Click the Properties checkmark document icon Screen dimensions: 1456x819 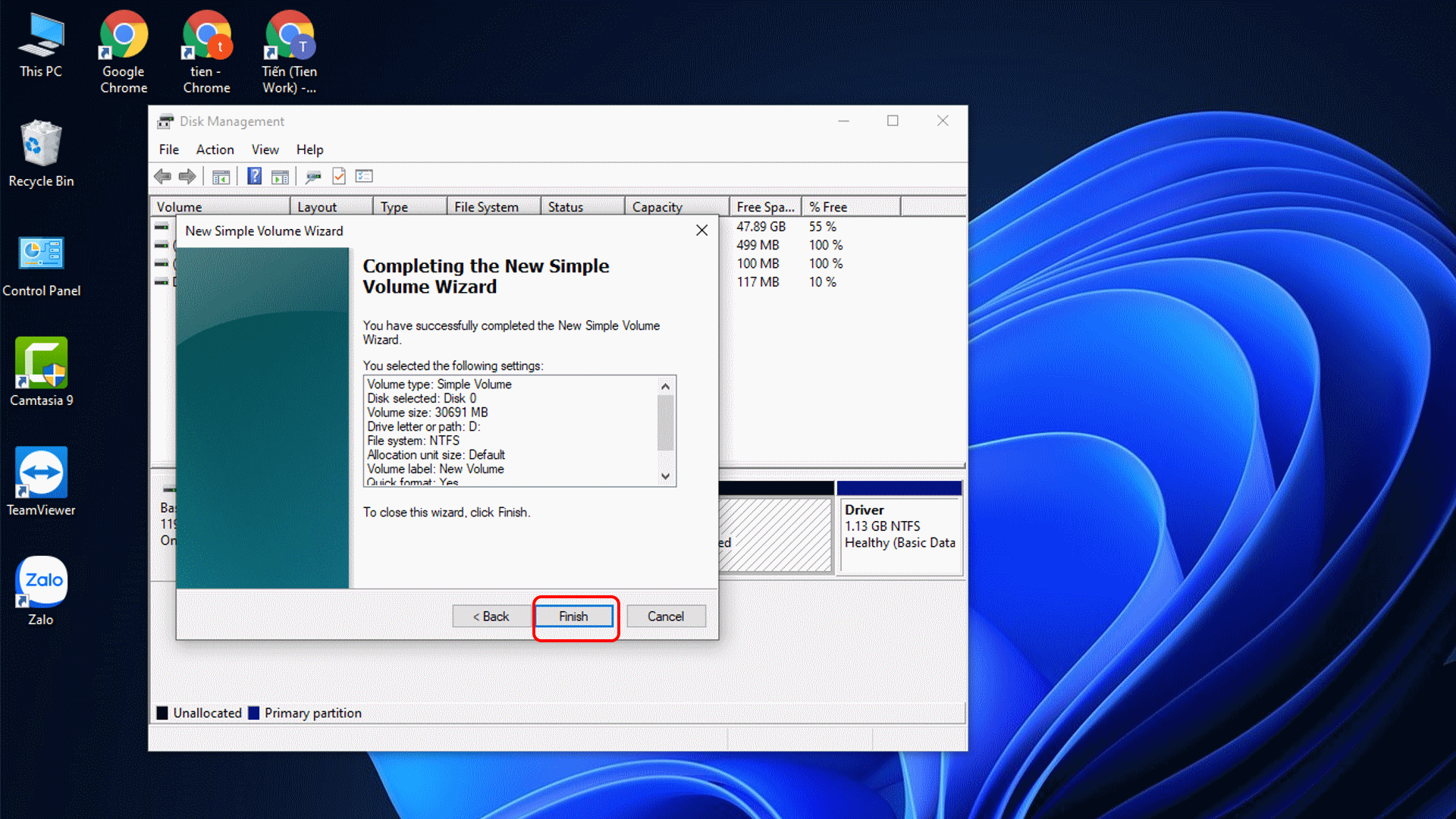pos(339,177)
